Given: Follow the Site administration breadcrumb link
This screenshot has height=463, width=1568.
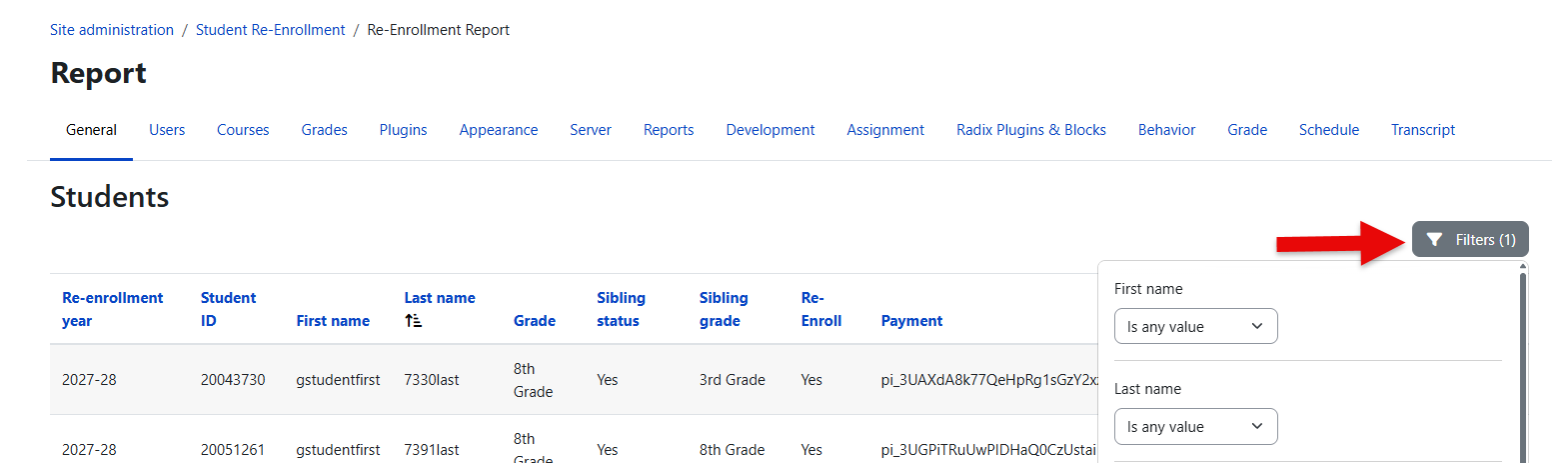Looking at the screenshot, I should pos(112,30).
